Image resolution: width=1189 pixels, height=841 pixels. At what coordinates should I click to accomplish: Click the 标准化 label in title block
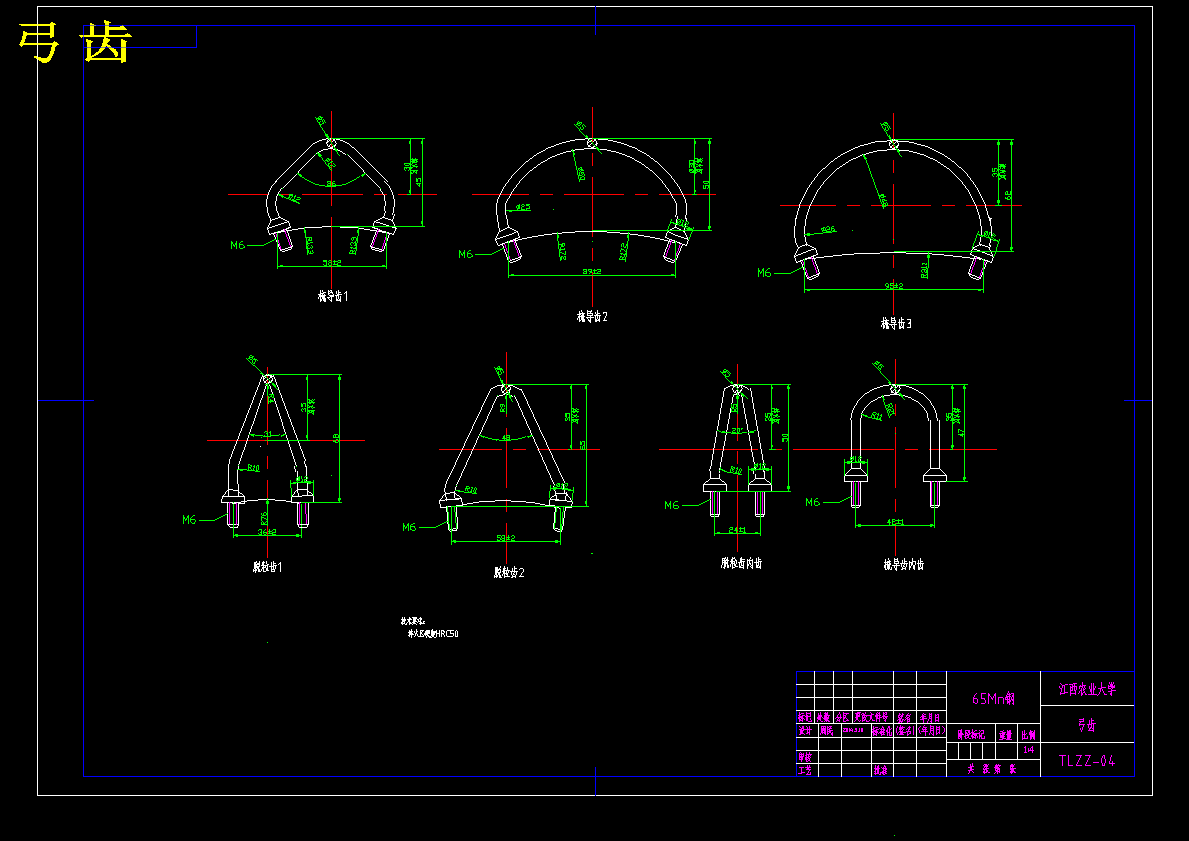881,731
